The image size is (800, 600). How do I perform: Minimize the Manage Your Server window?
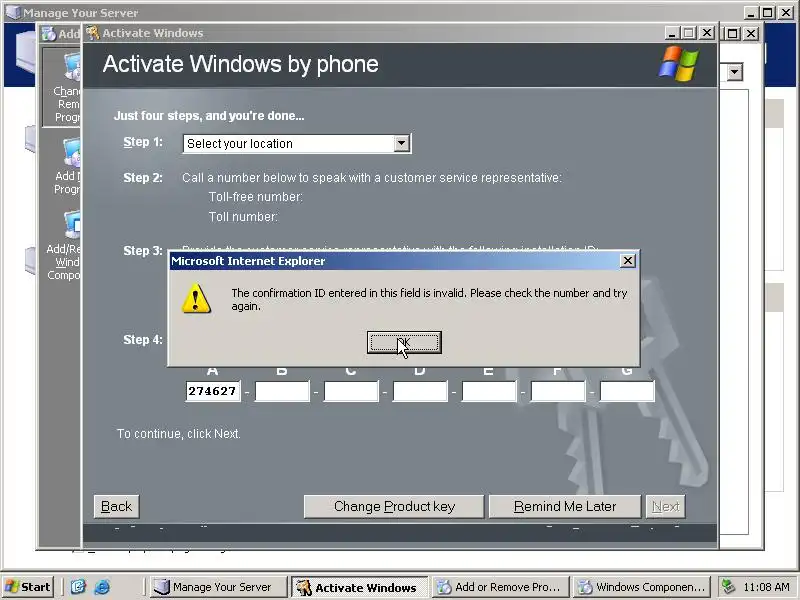coord(750,12)
